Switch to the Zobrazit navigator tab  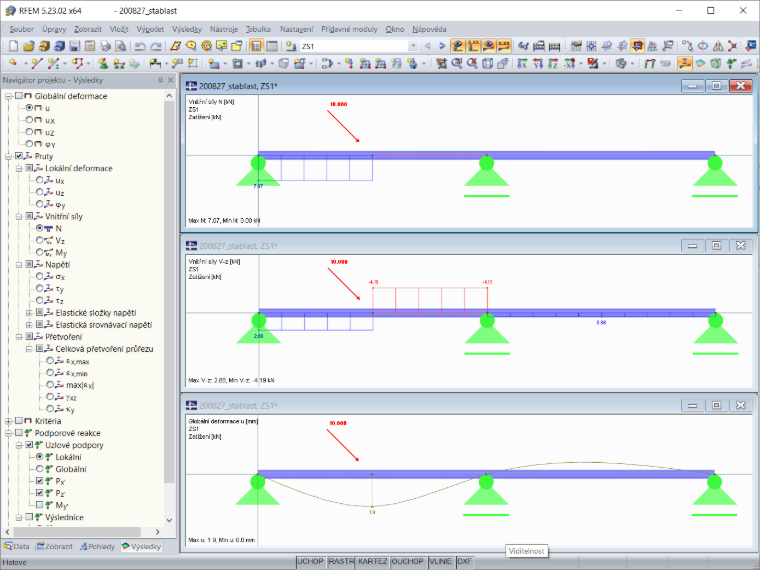click(54, 546)
